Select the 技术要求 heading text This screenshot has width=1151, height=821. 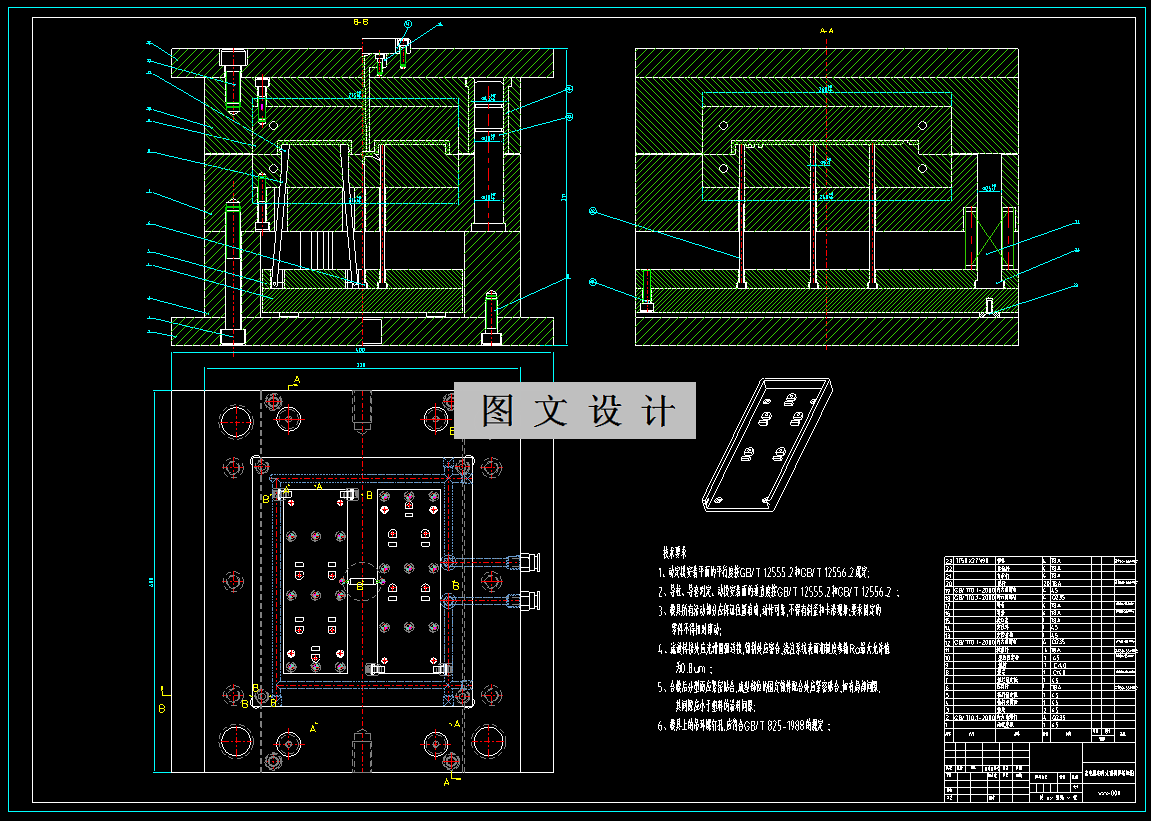675,552
